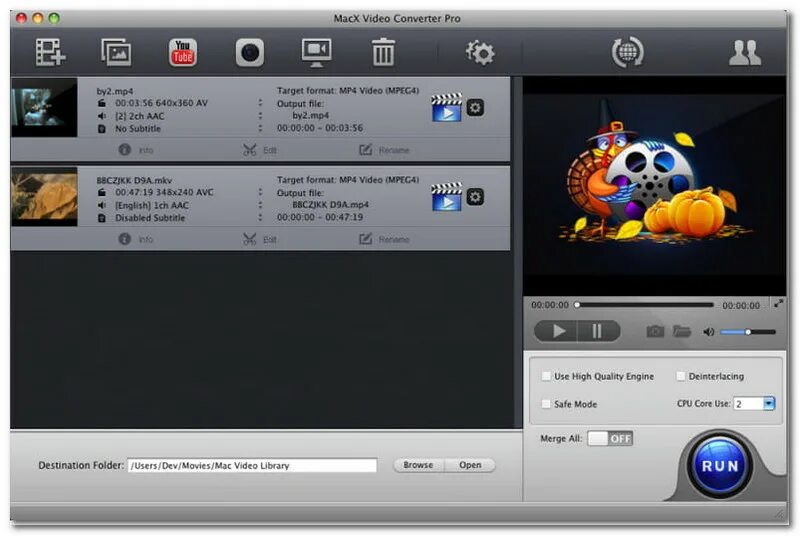Take a snapshot with camera icon
Screen dimensions: 800x536
tap(655, 331)
